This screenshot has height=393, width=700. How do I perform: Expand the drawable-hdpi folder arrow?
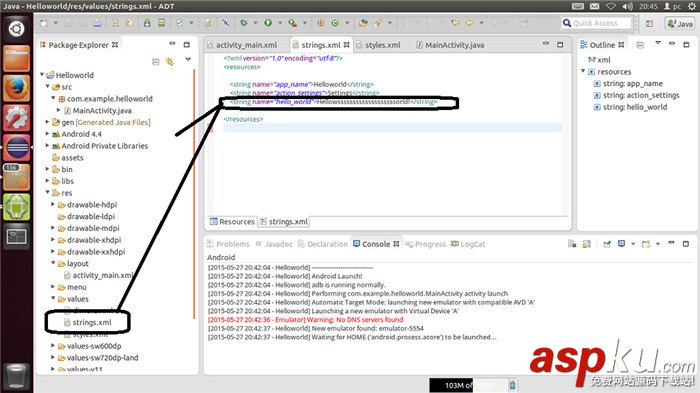pos(53,204)
